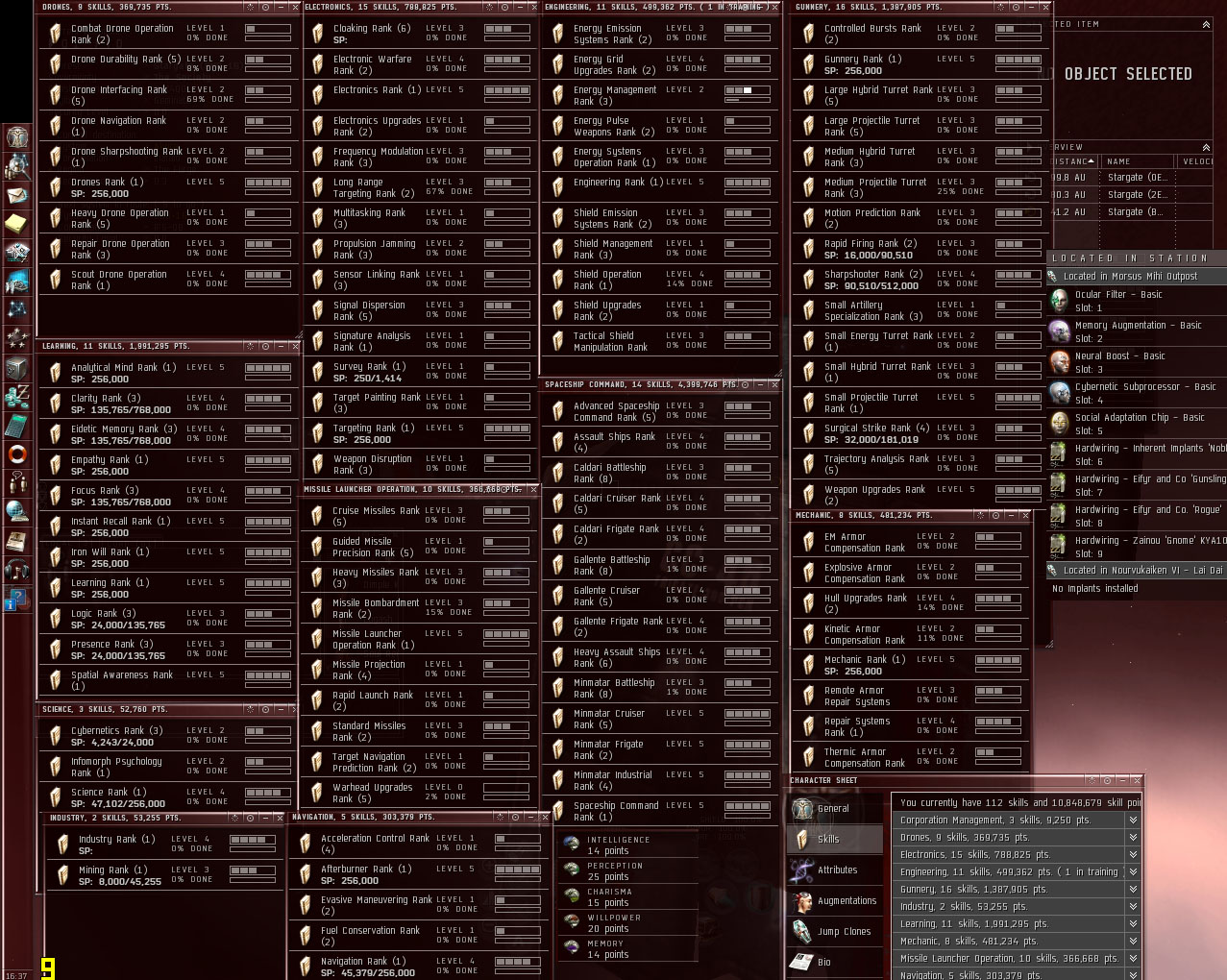Toggle circle pin icon in Navigation window header

(515, 818)
